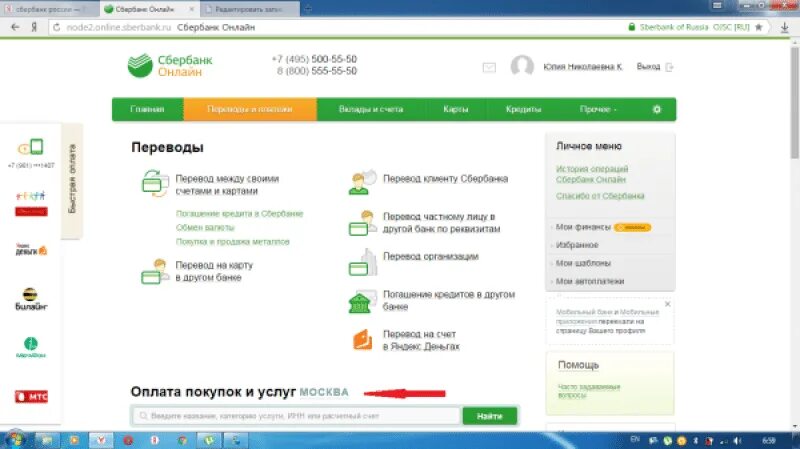Expand Мои автоплатежи in personal menu
The width and height of the screenshot is (800, 449).
tap(590, 281)
